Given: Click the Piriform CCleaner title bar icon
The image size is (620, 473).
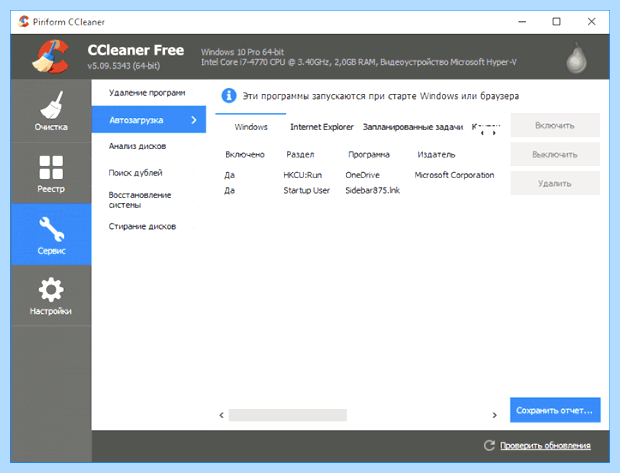Looking at the screenshot, I should click(24, 21).
